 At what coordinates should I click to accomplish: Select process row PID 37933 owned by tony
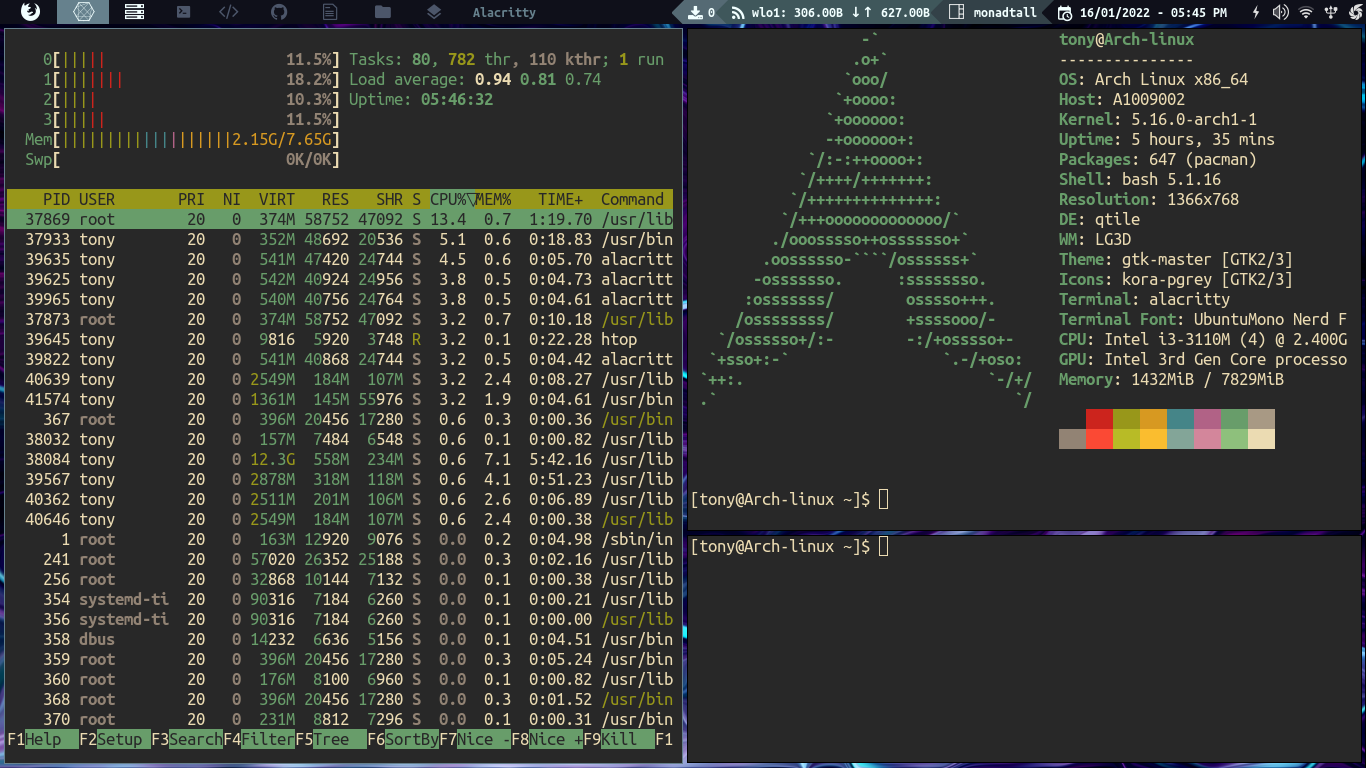[340, 239]
